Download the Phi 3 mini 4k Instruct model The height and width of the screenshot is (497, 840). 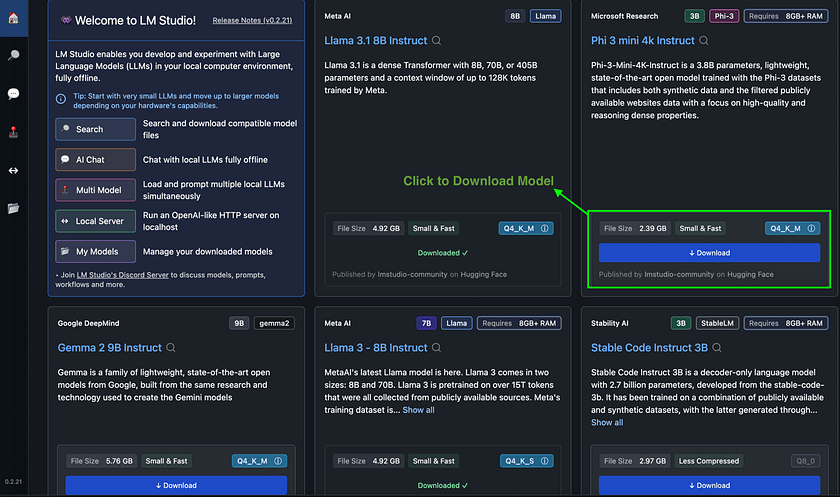pyautogui.click(x=709, y=253)
